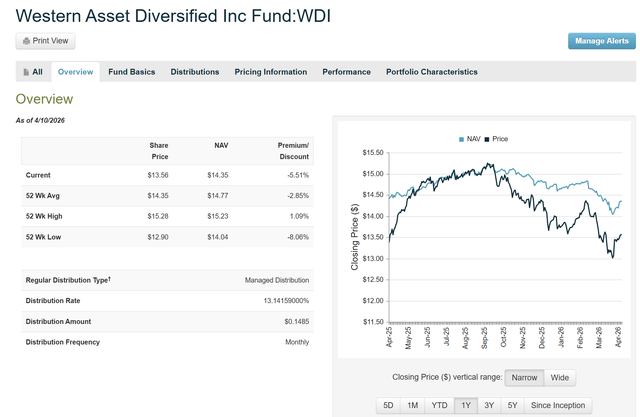Viewport: 640px width, 417px height.
Task: Click the Closing Price ($) axis title
Action: (x=354, y=237)
